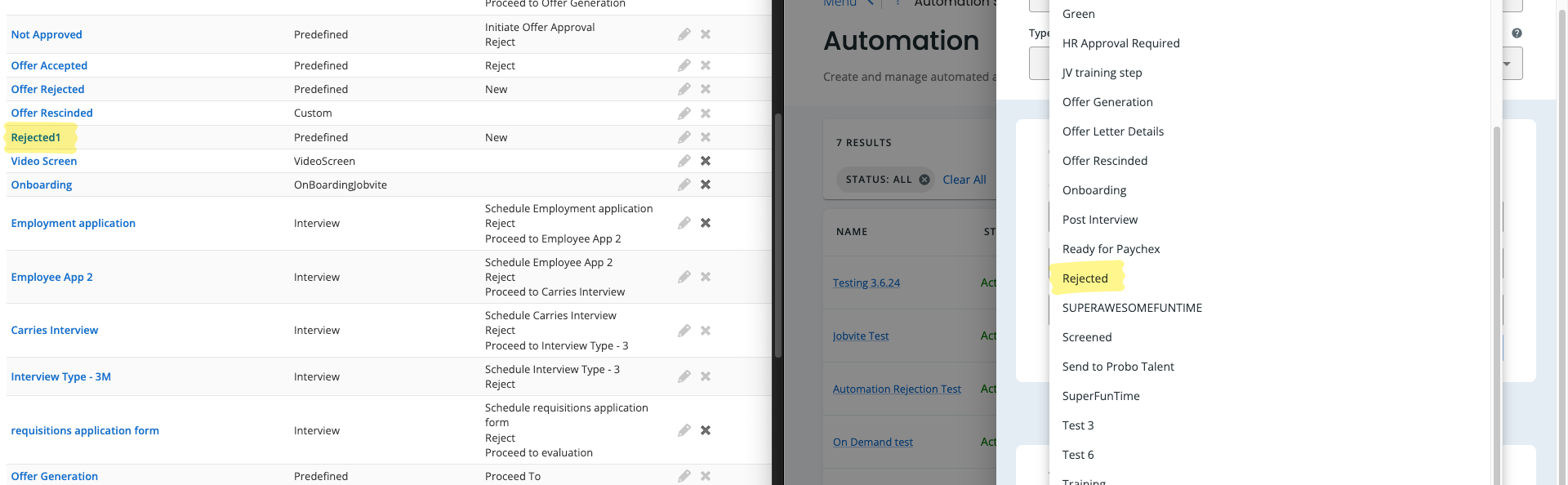Edit Video Screen row pencil icon

(x=684, y=161)
